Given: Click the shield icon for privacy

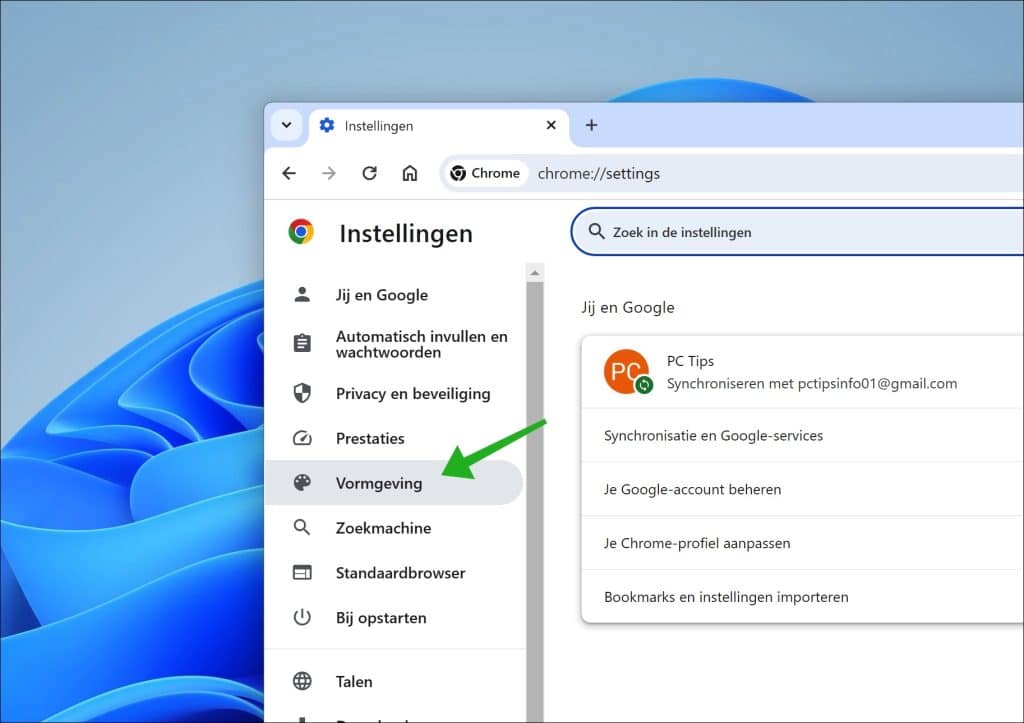Looking at the screenshot, I should (302, 393).
